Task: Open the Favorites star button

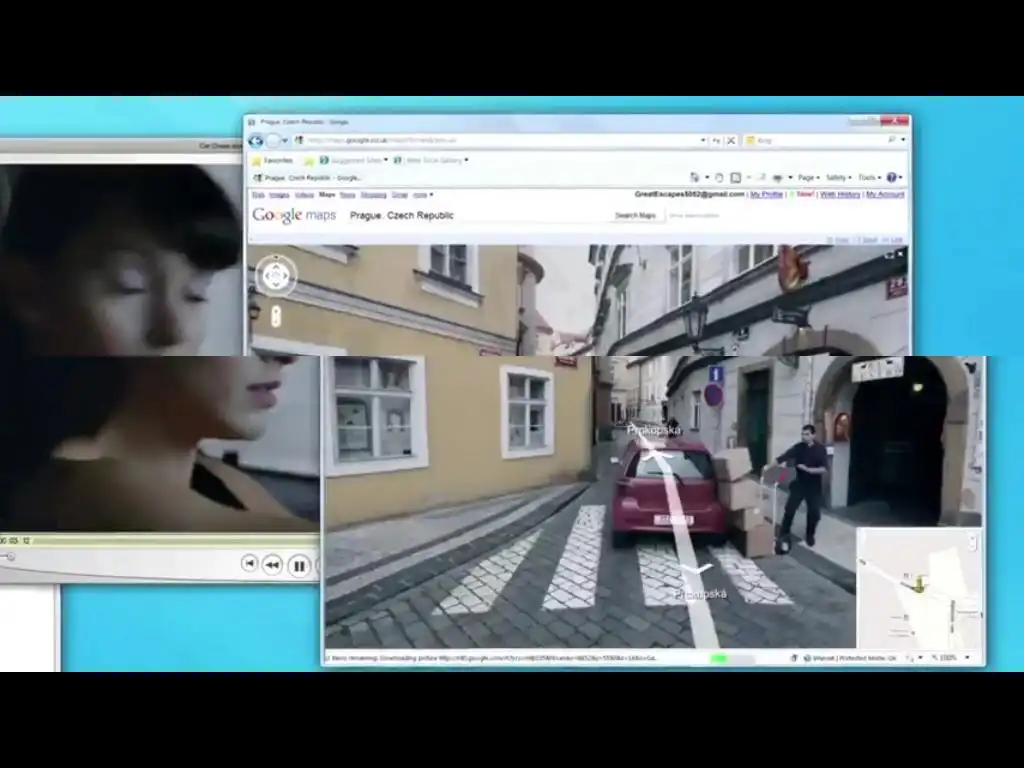Action: 273,160
